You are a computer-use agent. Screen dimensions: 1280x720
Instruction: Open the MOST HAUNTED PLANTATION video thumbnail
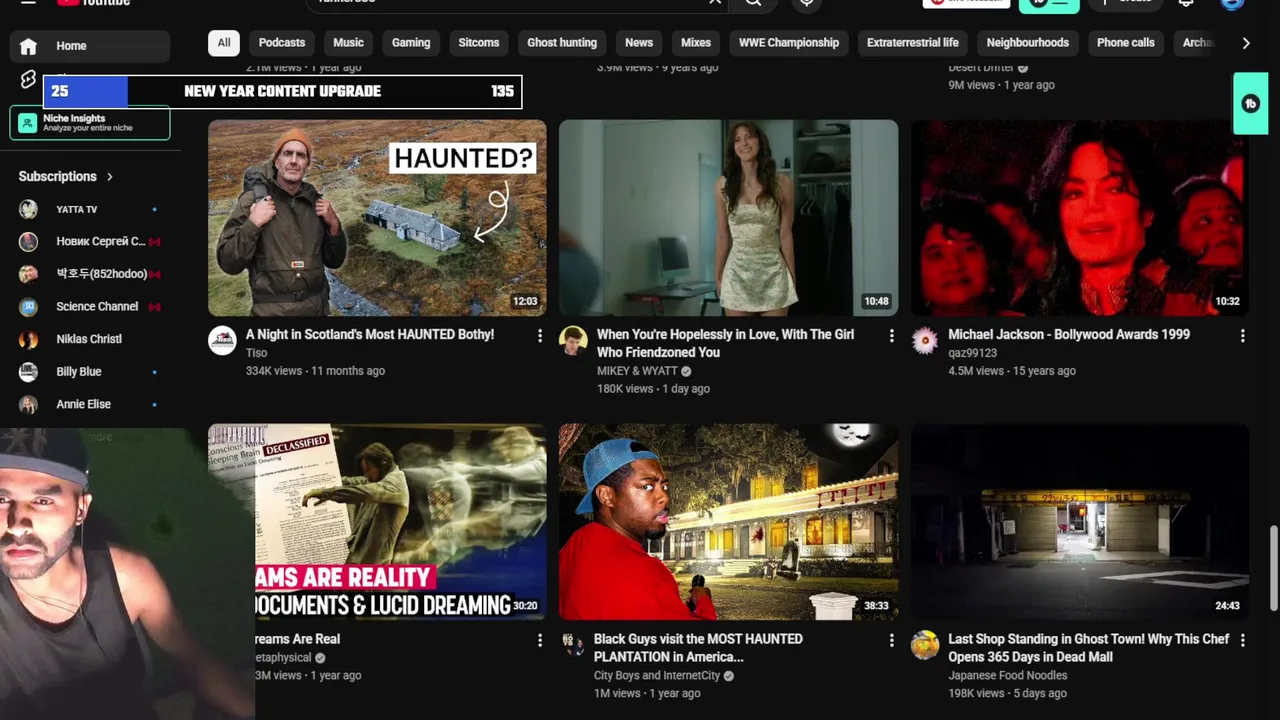[728, 522]
